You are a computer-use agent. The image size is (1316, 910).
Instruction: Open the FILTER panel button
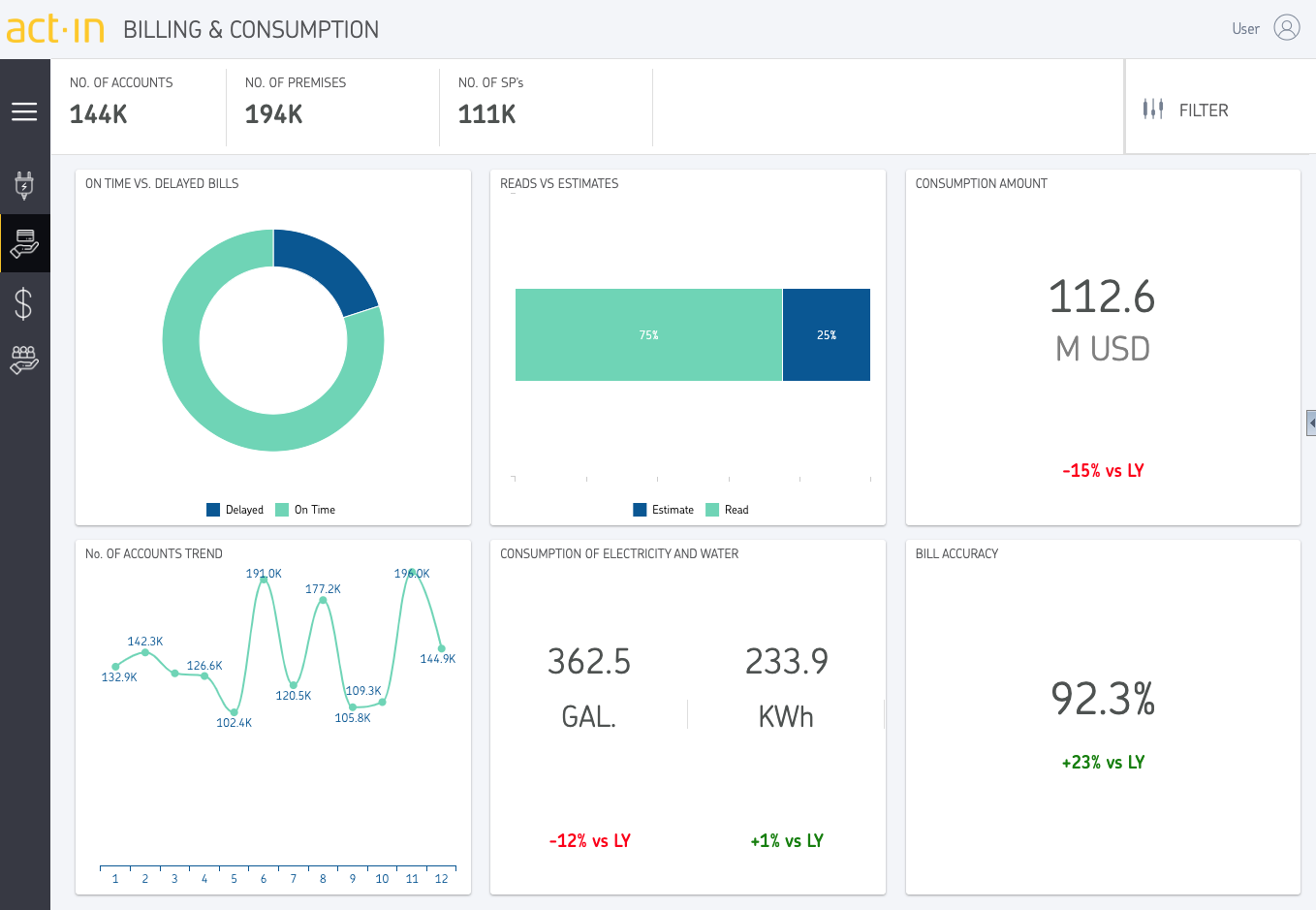click(x=1220, y=107)
